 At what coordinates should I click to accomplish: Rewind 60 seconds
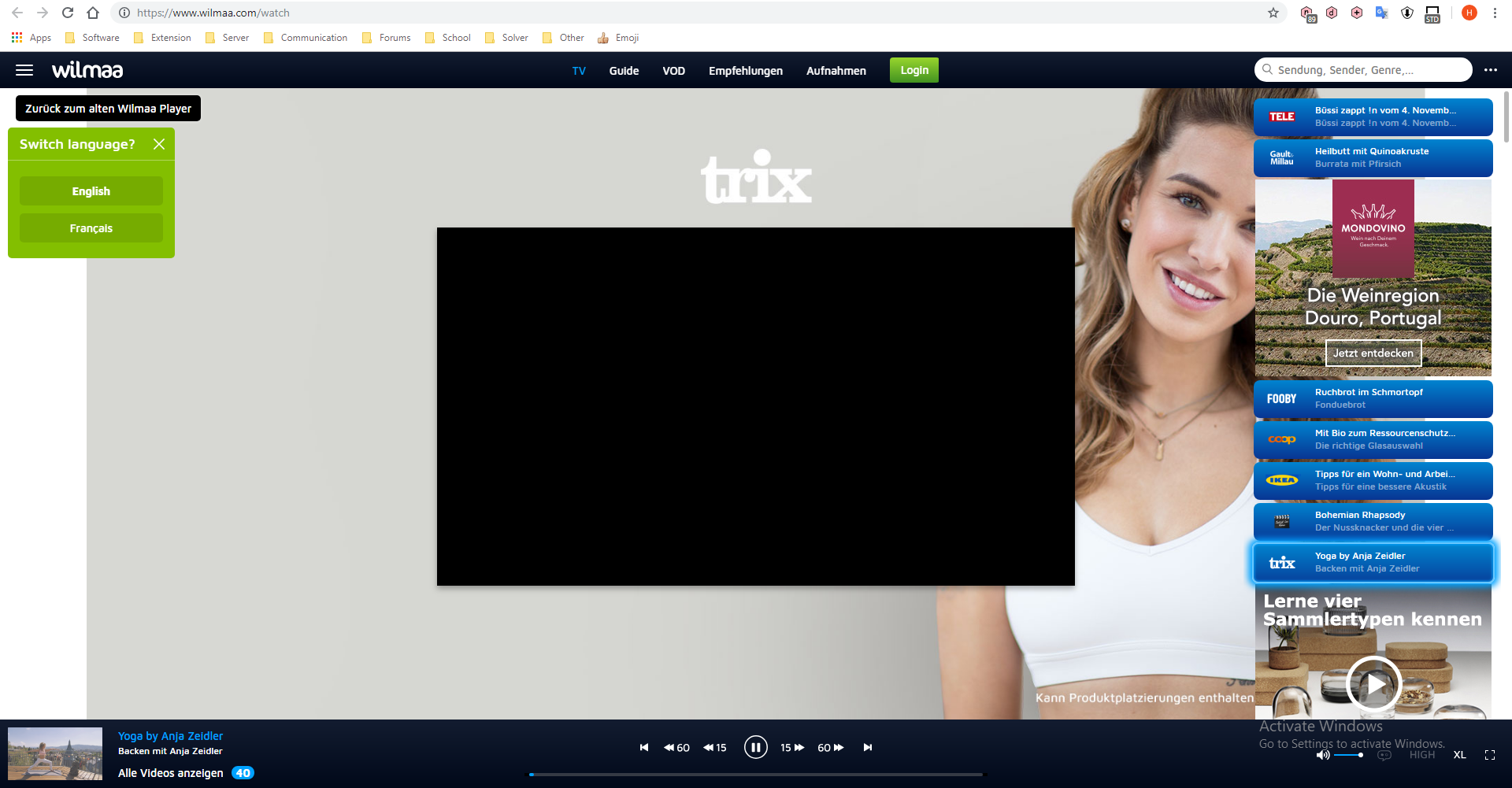(676, 747)
